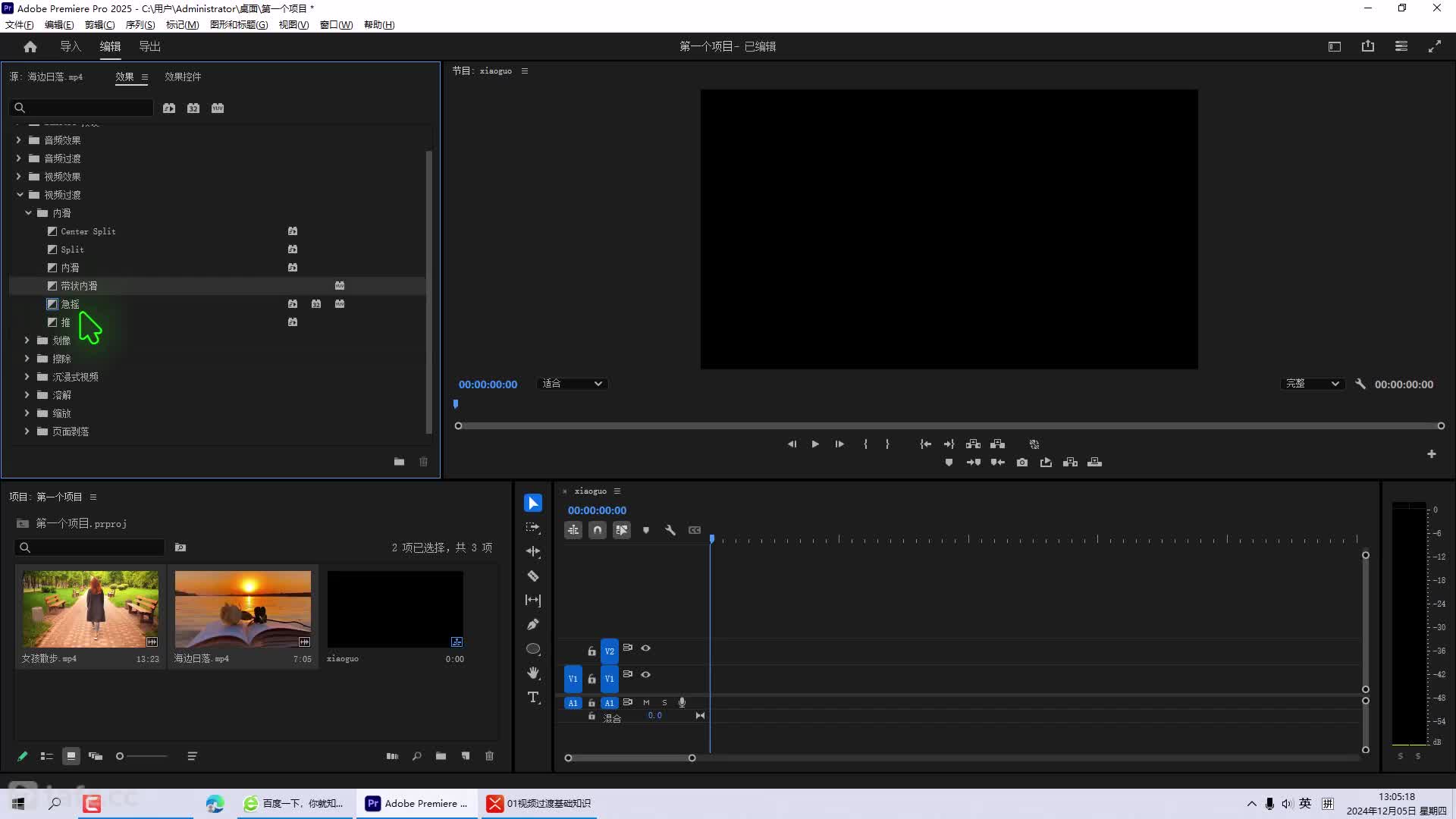Screen dimensions: 1456x819
Task: Collapse the 内滑 subfolder
Action: coord(28,213)
